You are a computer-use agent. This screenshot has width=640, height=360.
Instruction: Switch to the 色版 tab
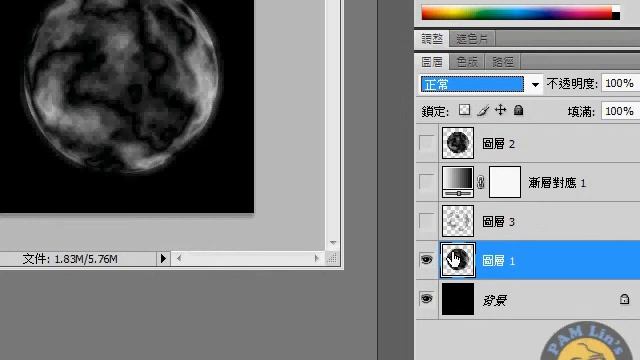467,62
